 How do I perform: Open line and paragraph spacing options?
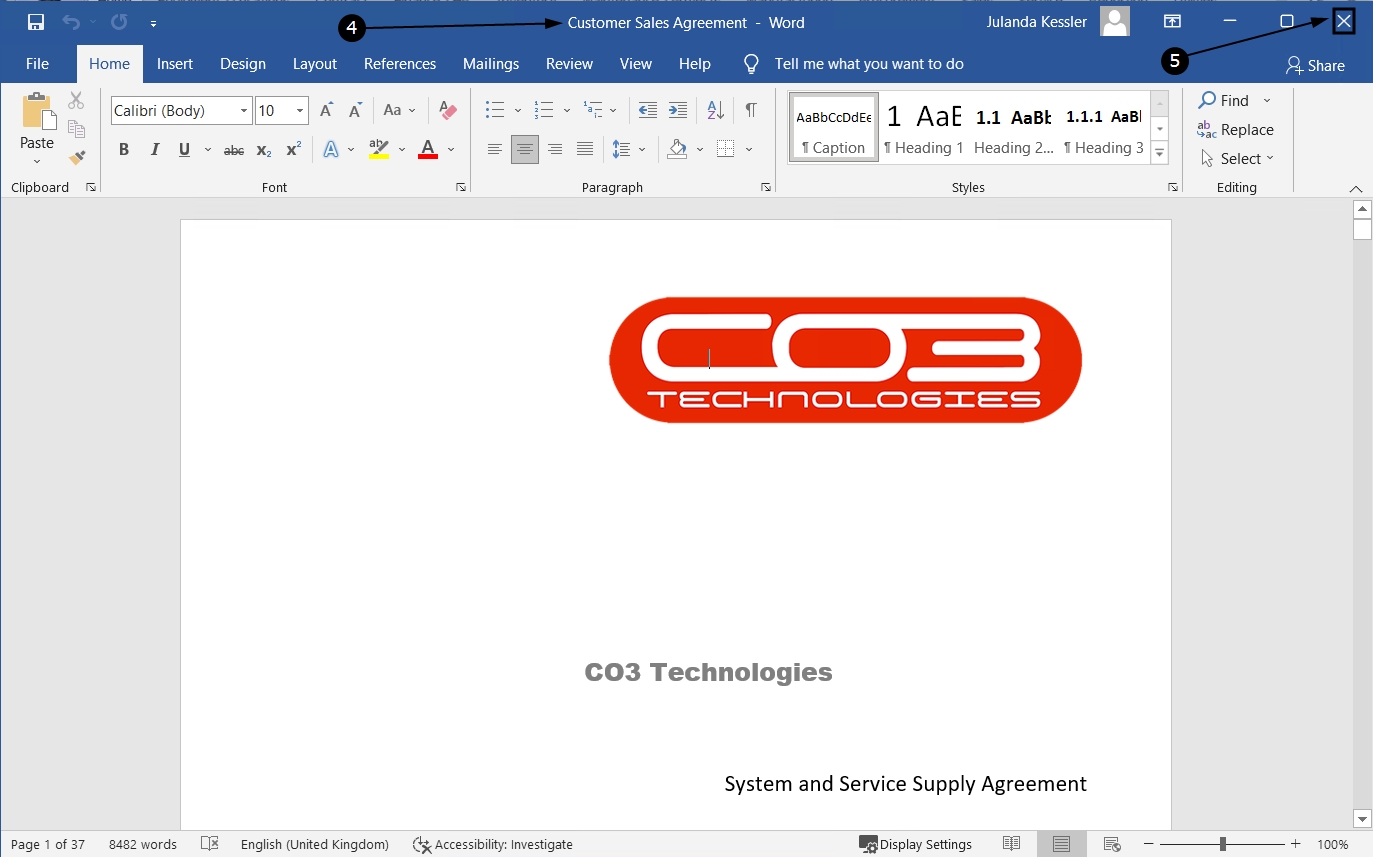coord(629,150)
